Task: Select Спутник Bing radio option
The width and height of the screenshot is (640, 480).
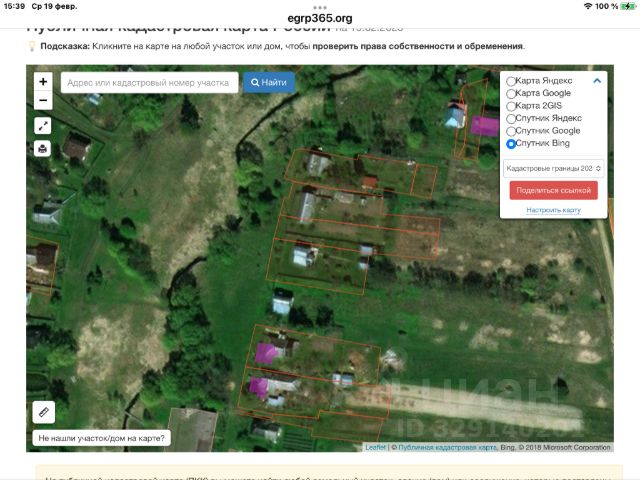Action: (511, 144)
